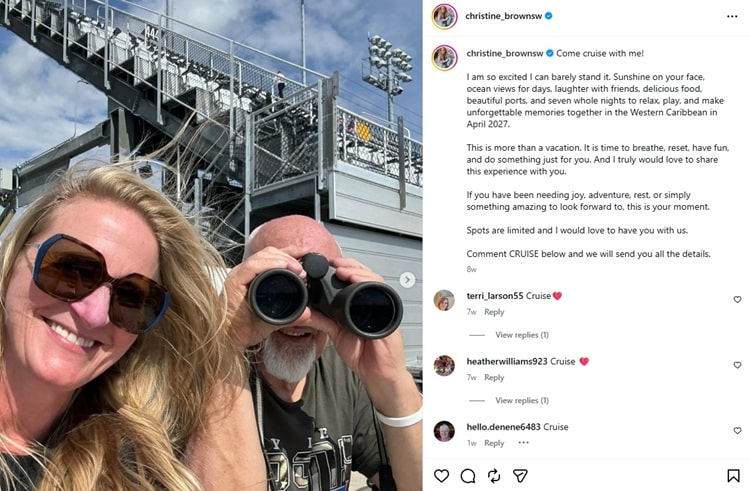This screenshot has width=750, height=491.
Task: Click verified badge beside header username
Action: 549,16
